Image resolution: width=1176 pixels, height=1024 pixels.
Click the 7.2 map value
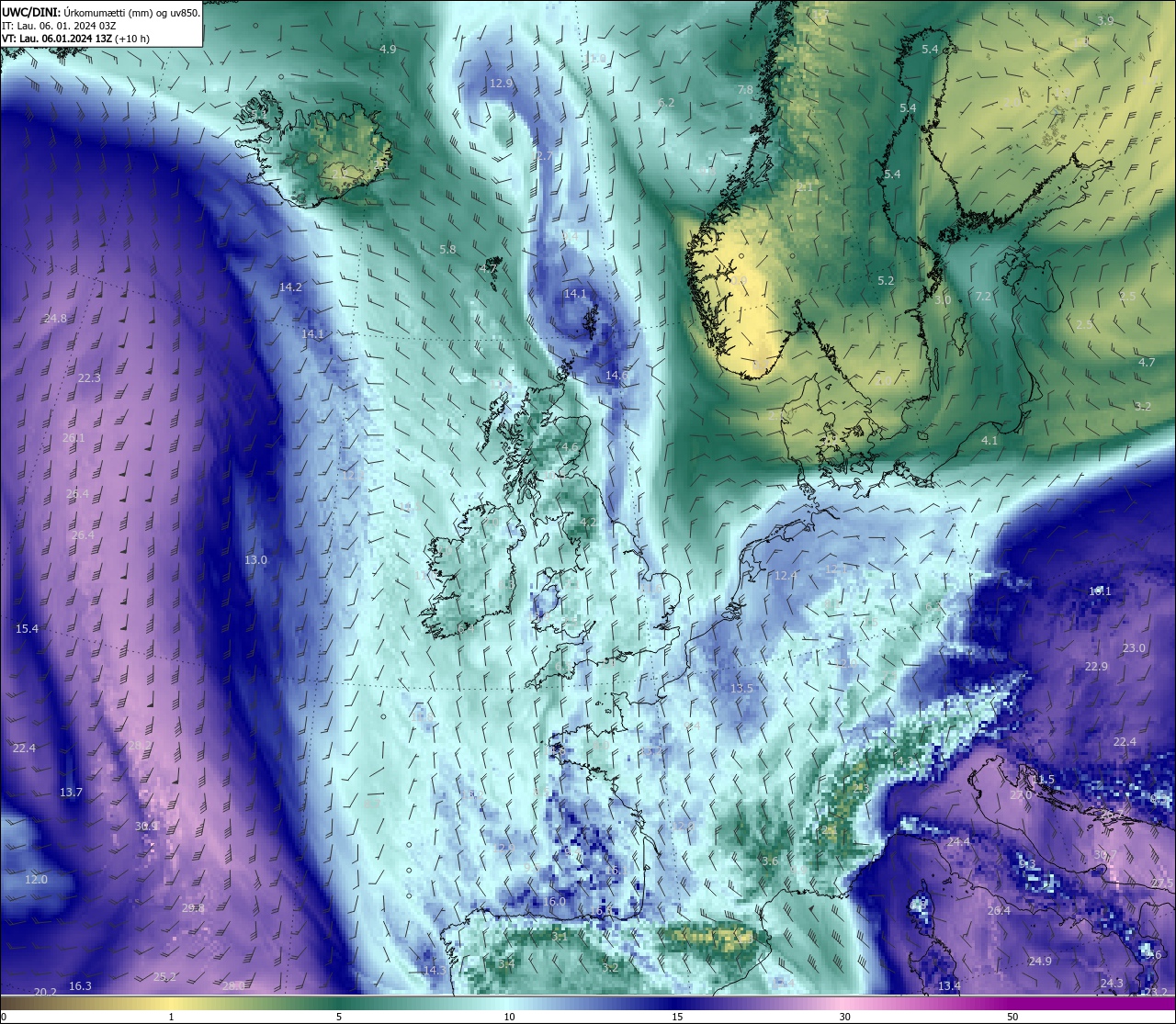(x=983, y=297)
